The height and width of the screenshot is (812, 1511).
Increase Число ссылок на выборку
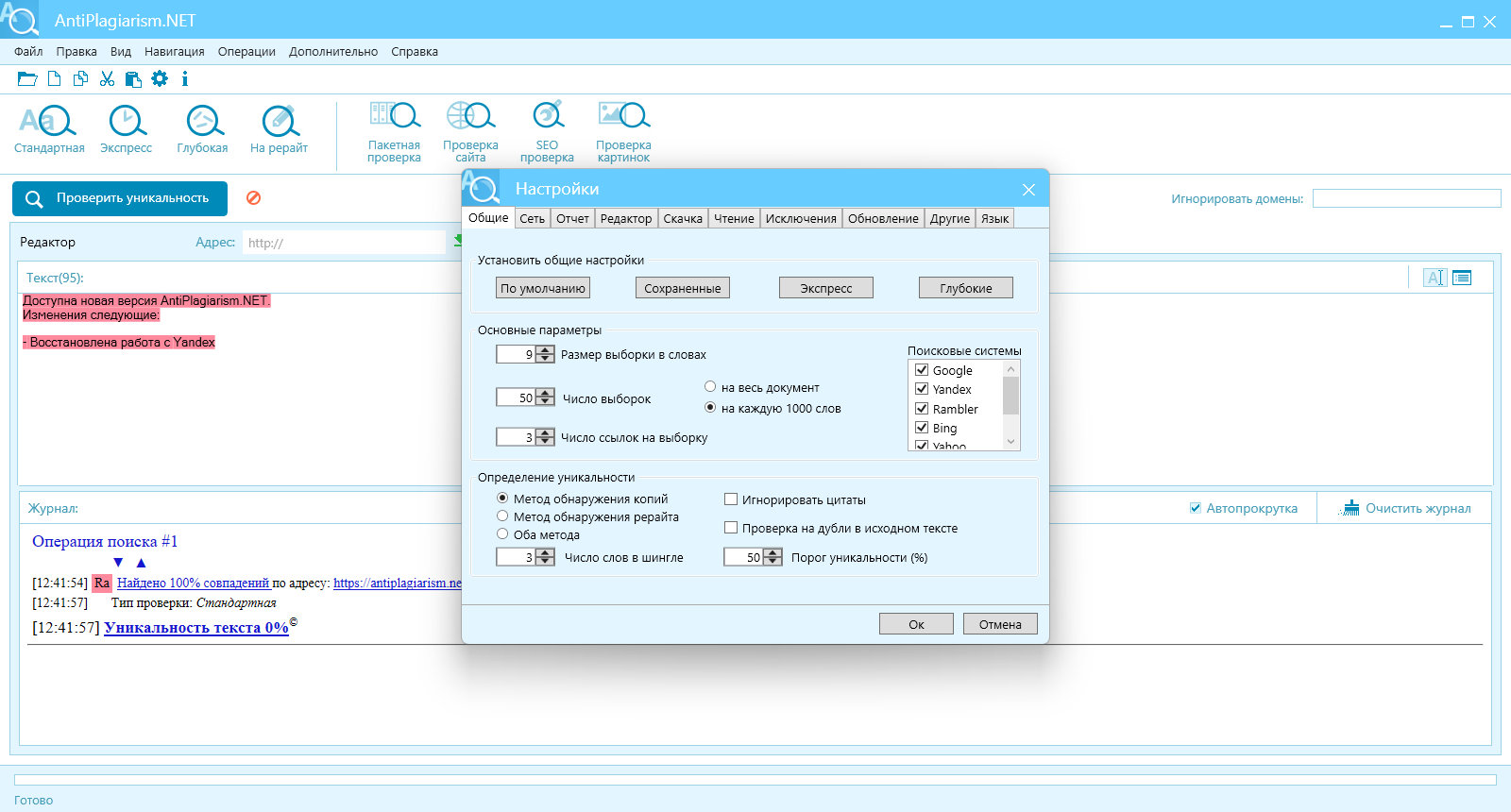(545, 432)
